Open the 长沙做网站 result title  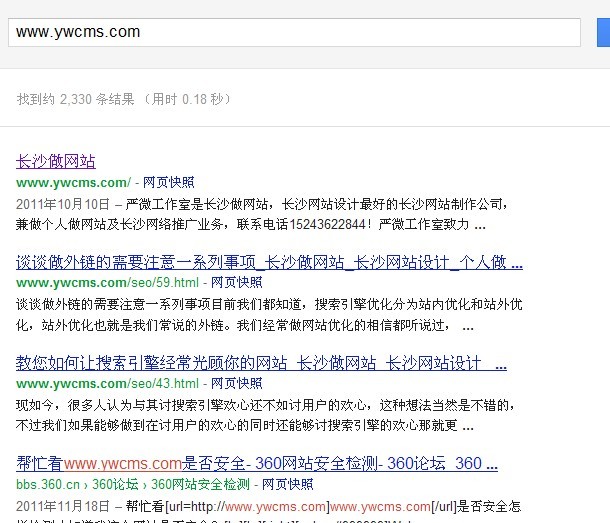56,161
